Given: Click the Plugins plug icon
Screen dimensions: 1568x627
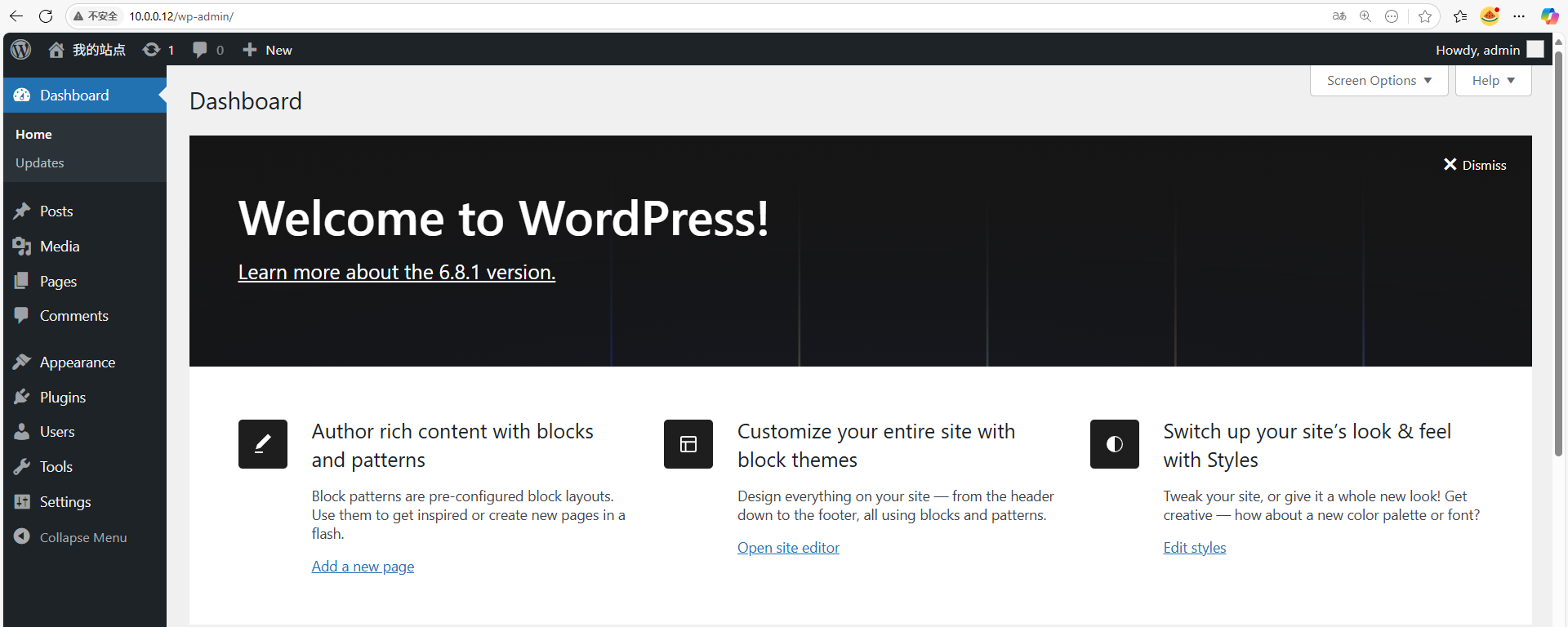Looking at the screenshot, I should pos(22,398).
